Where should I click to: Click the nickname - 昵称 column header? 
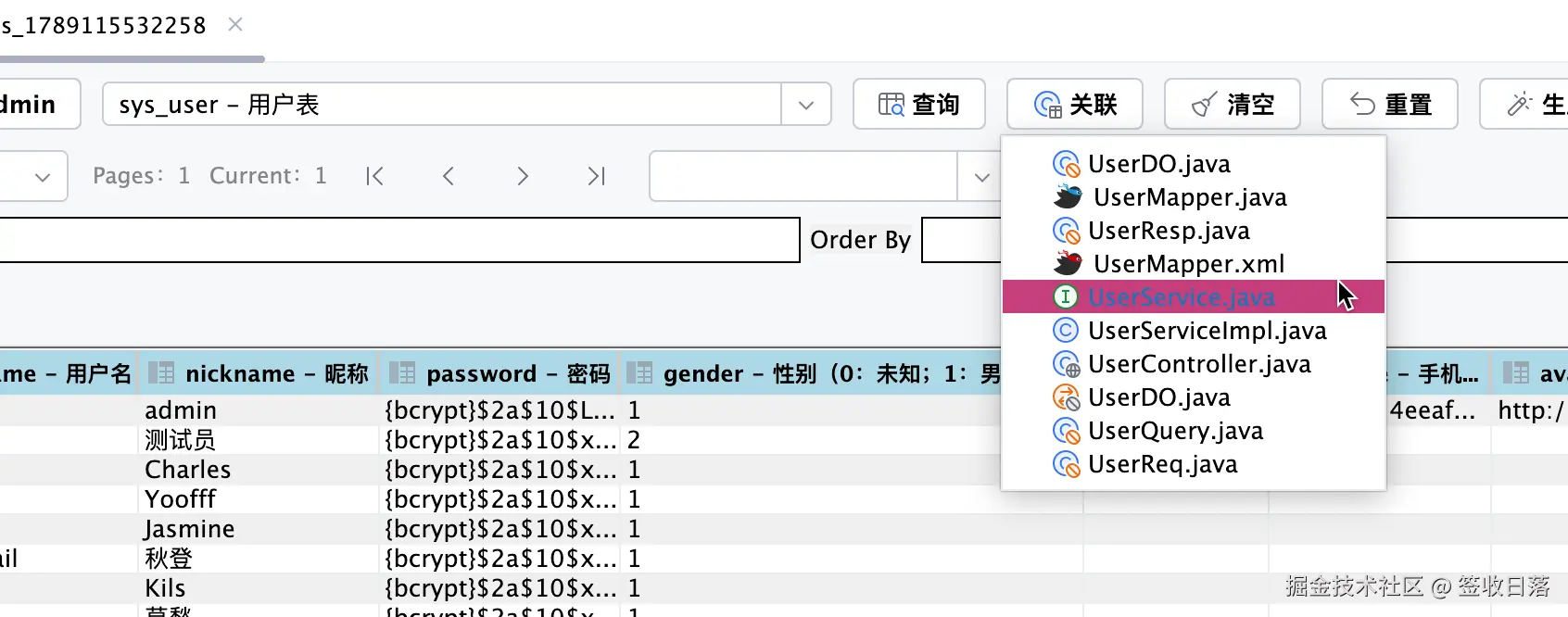click(x=259, y=373)
